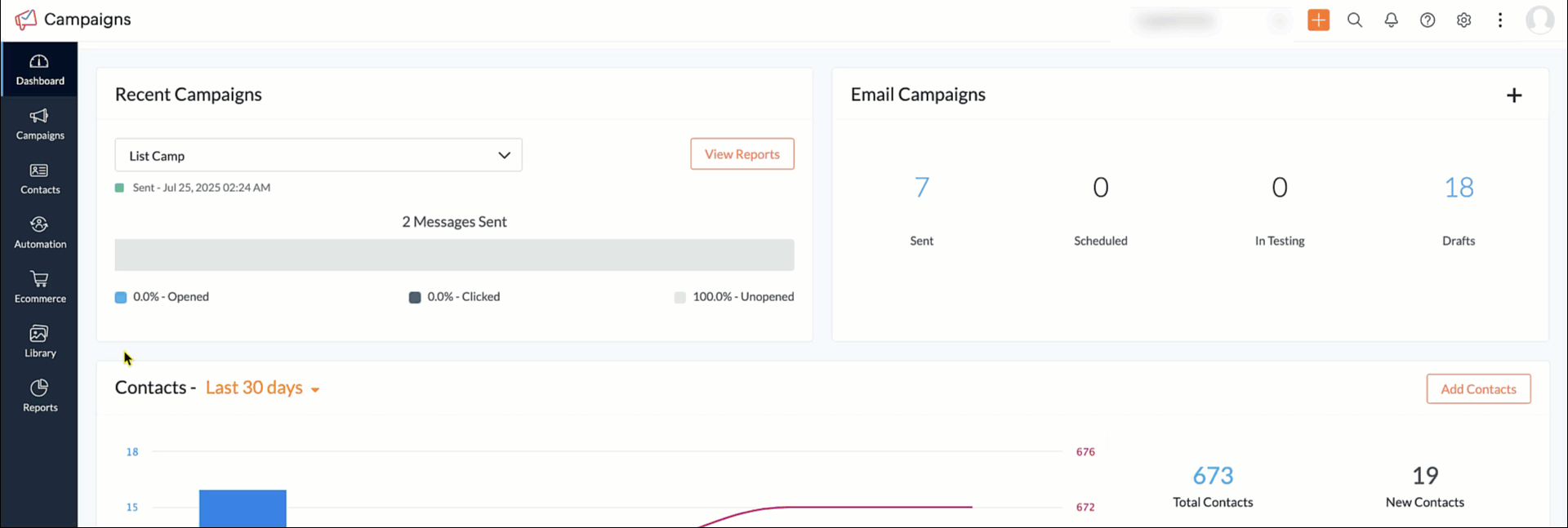
Task: Click the View Reports button
Action: coord(742,154)
